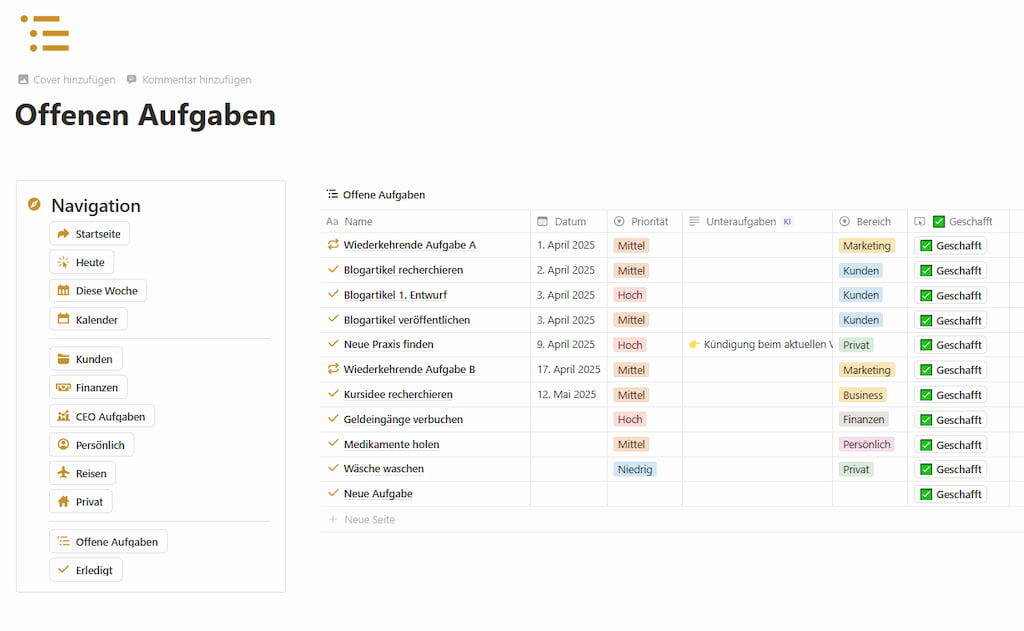Open the Name column header menu
The width and height of the screenshot is (1024, 631).
click(425, 221)
